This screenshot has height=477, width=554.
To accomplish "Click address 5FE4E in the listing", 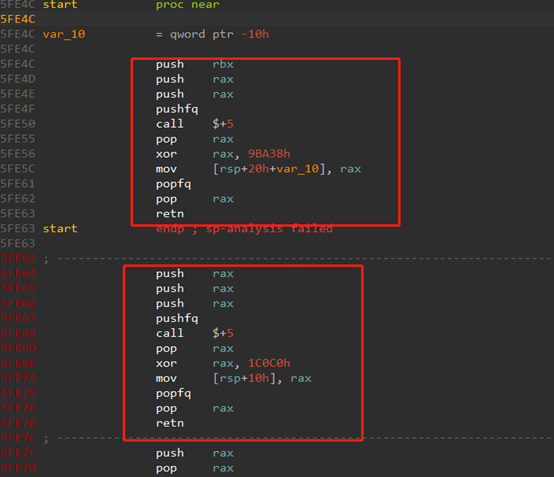I will coord(18,94).
